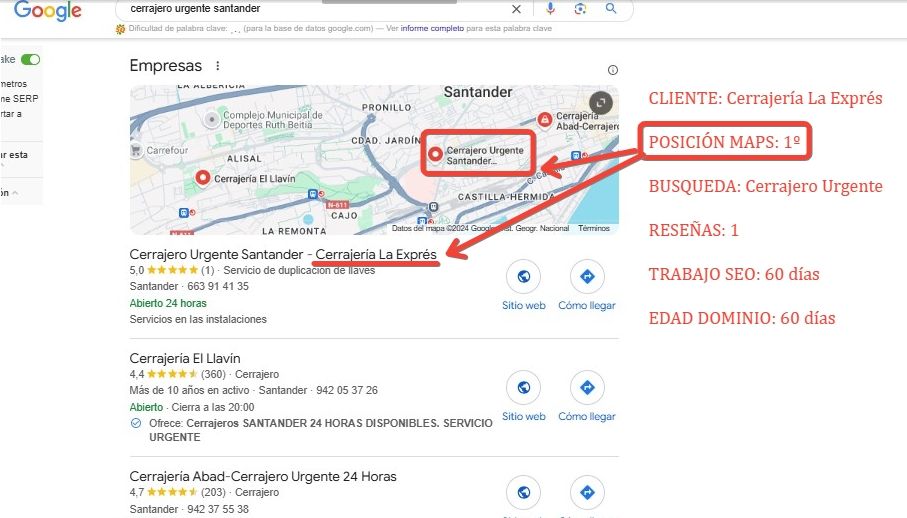Expand the map to full view
Screen dimensions: 907x518
[x=601, y=103]
